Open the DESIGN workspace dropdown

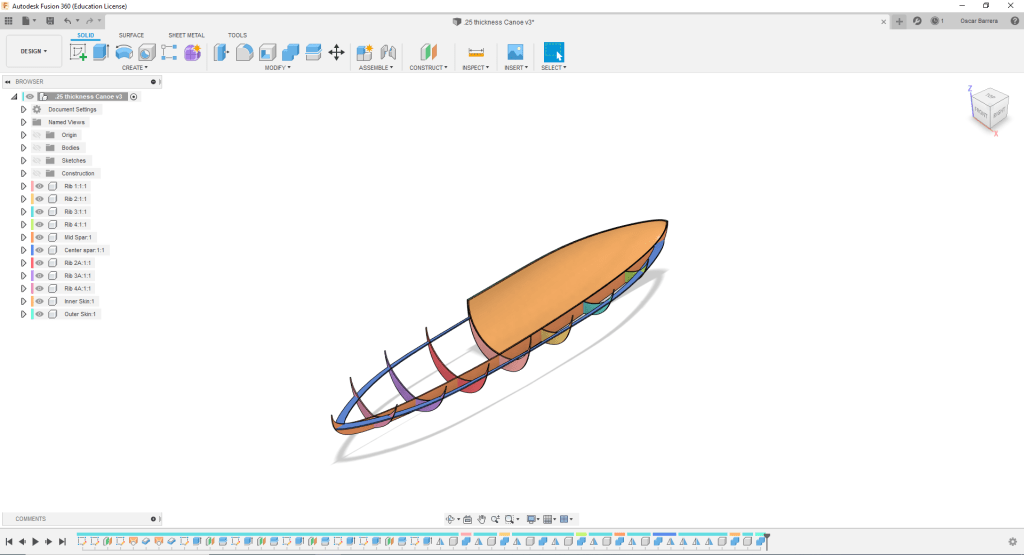point(33,51)
